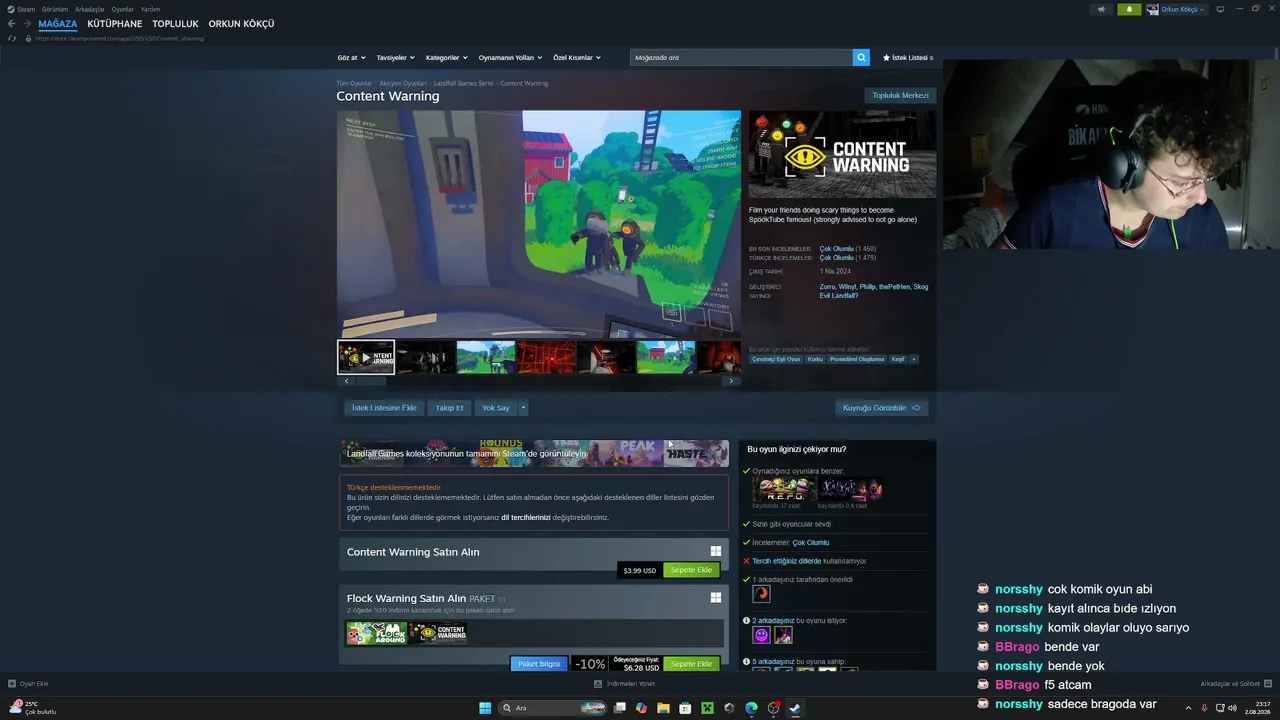Go back with the Steam back arrow

coord(11,24)
